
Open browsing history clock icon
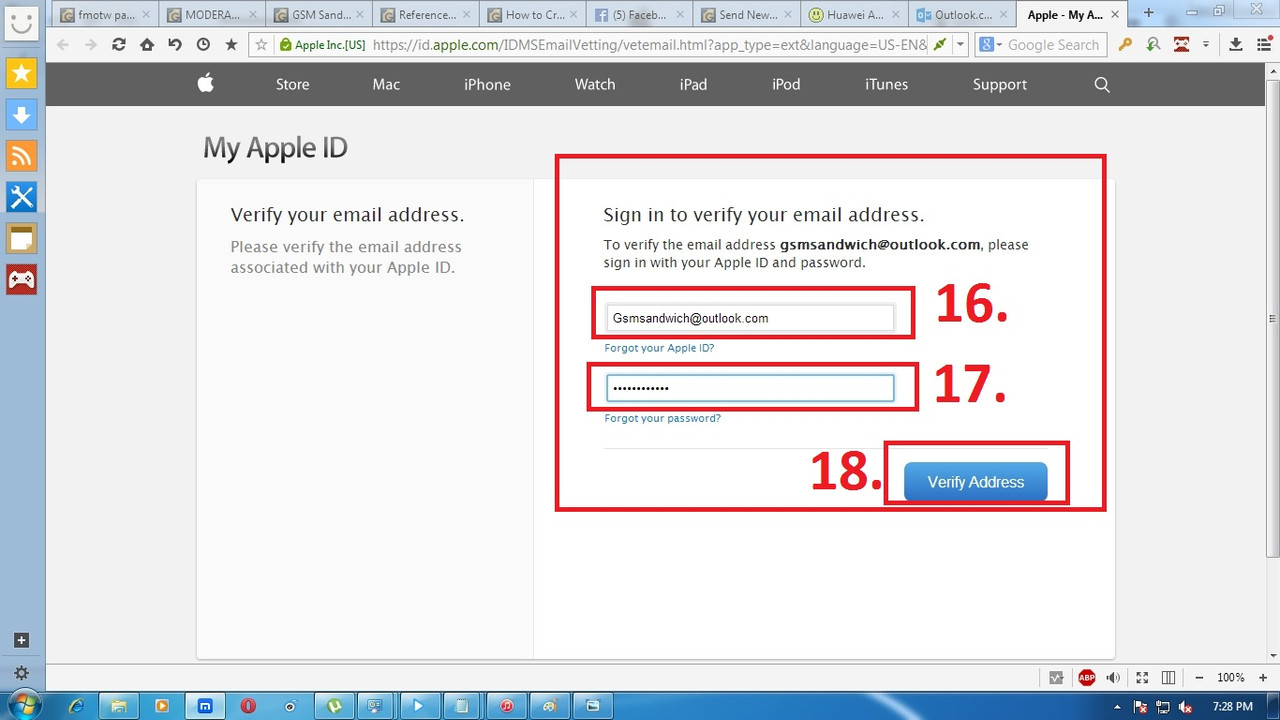(x=203, y=45)
